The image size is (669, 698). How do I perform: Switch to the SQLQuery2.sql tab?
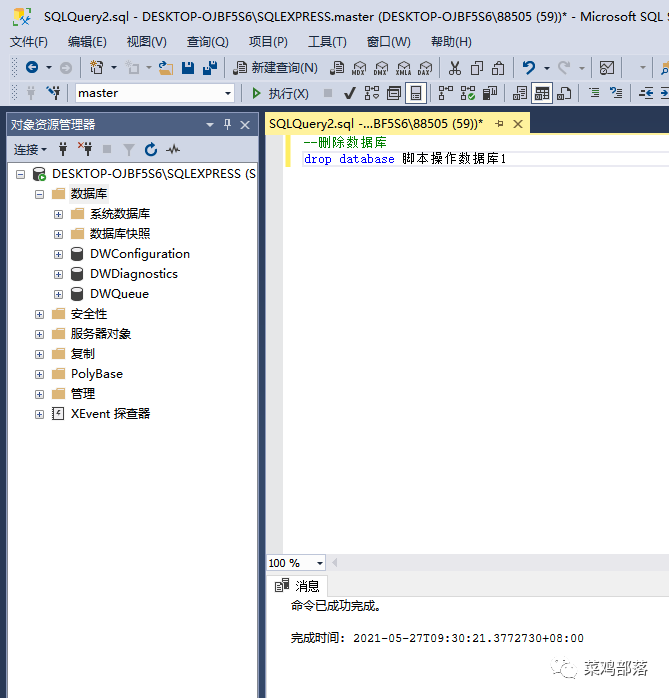tap(376, 124)
